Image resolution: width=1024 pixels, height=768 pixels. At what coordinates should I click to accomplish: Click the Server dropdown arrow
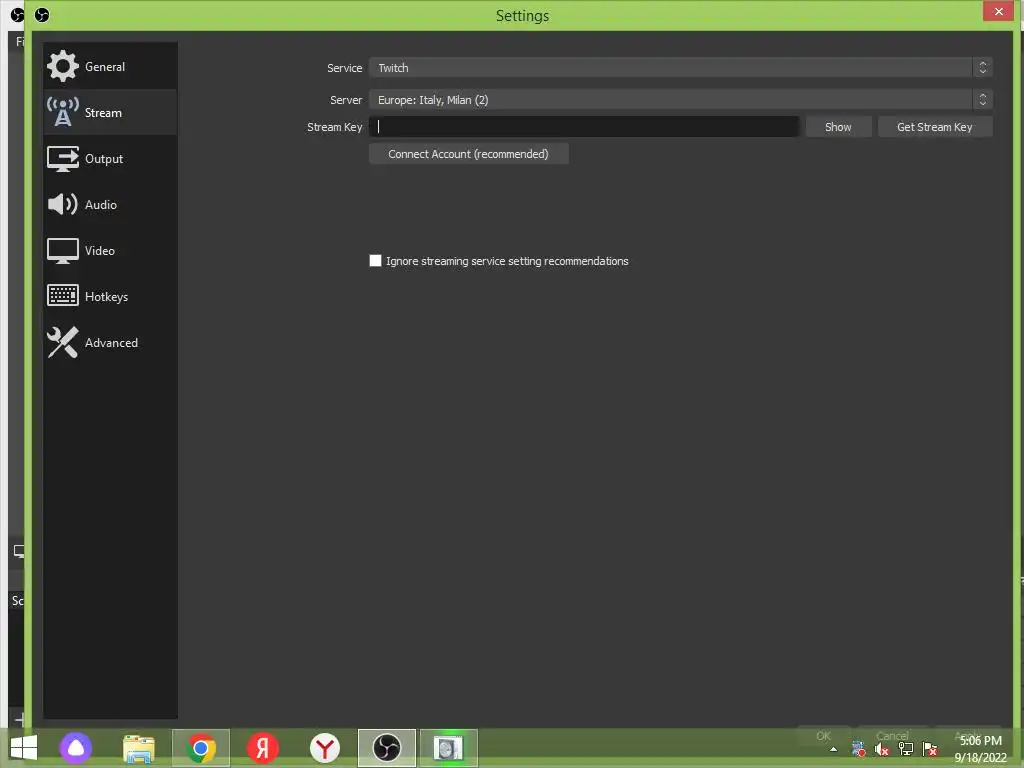coord(982,99)
